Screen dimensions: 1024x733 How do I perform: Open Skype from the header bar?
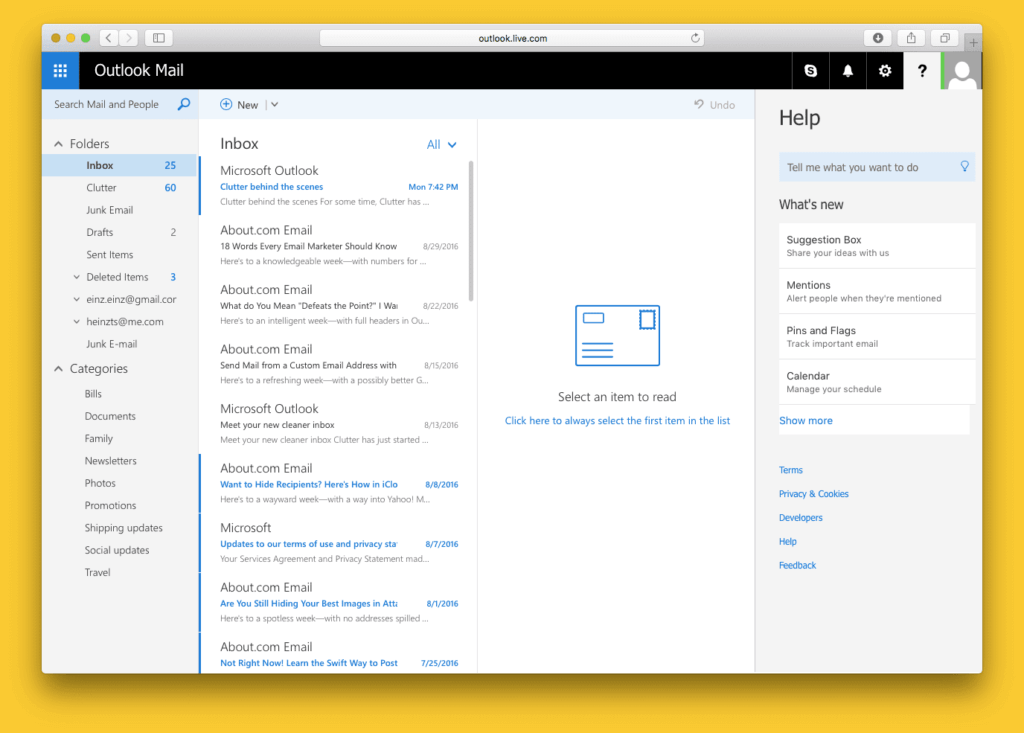pos(810,71)
